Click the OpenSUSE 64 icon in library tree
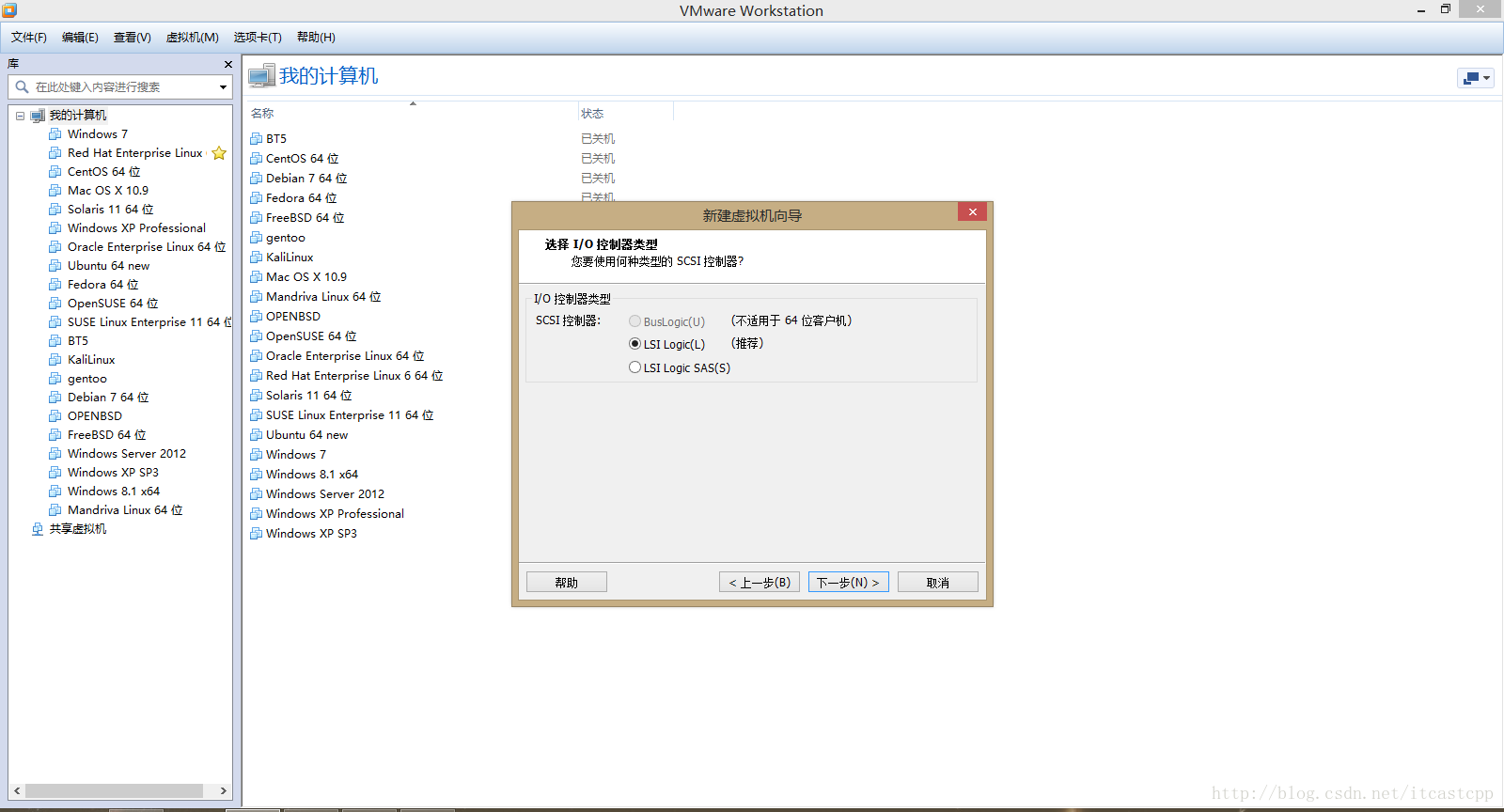The image size is (1504, 812). 55,304
